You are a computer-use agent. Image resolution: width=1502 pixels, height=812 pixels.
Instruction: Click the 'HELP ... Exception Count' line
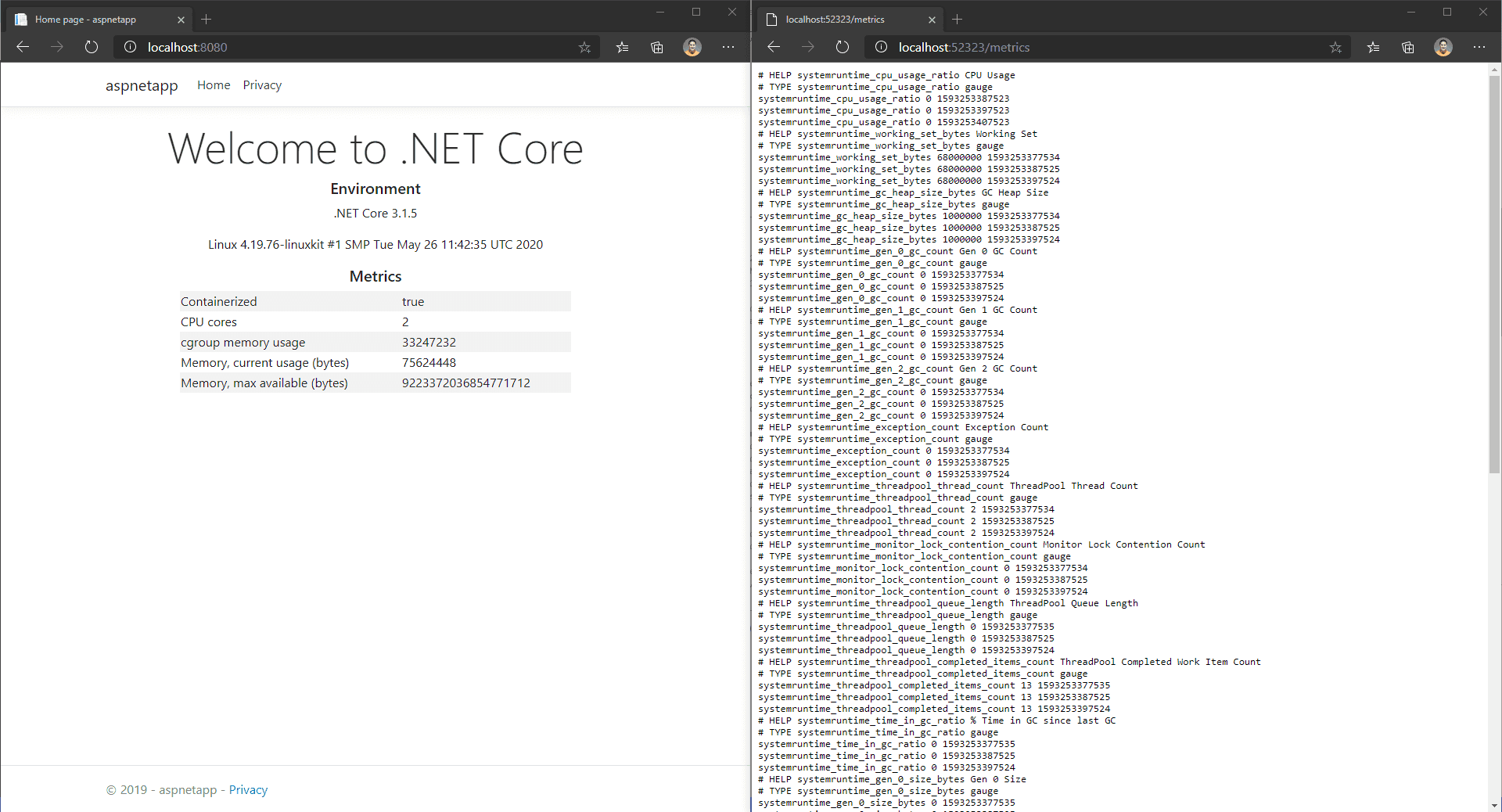coord(903,427)
